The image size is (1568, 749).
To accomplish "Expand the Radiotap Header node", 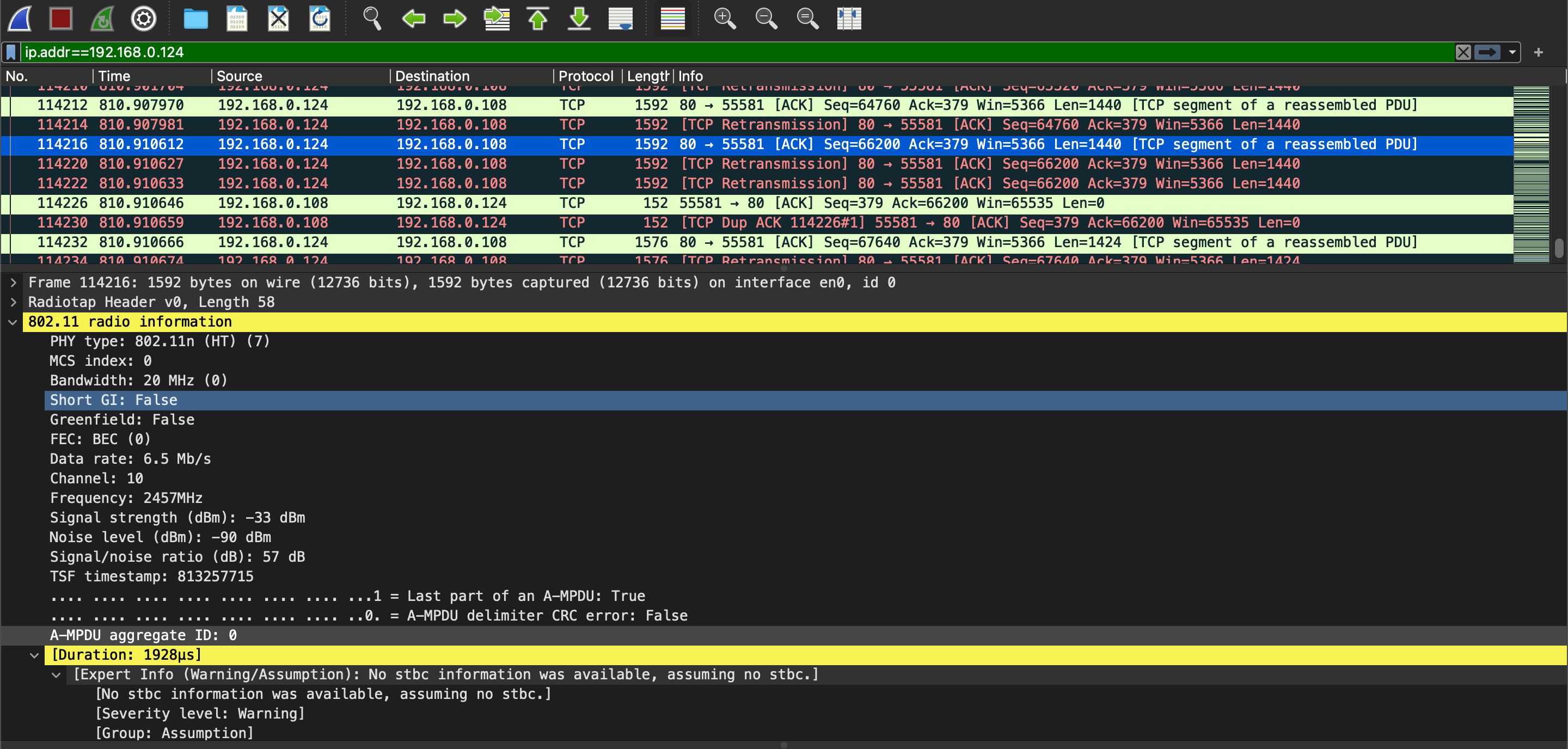I will [x=14, y=302].
